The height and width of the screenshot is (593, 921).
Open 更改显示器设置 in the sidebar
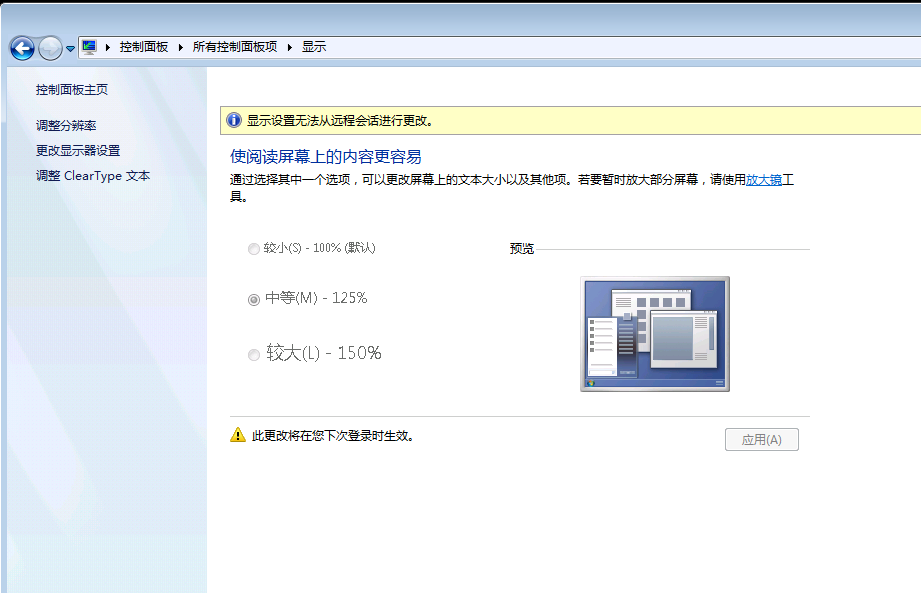[x=78, y=150]
